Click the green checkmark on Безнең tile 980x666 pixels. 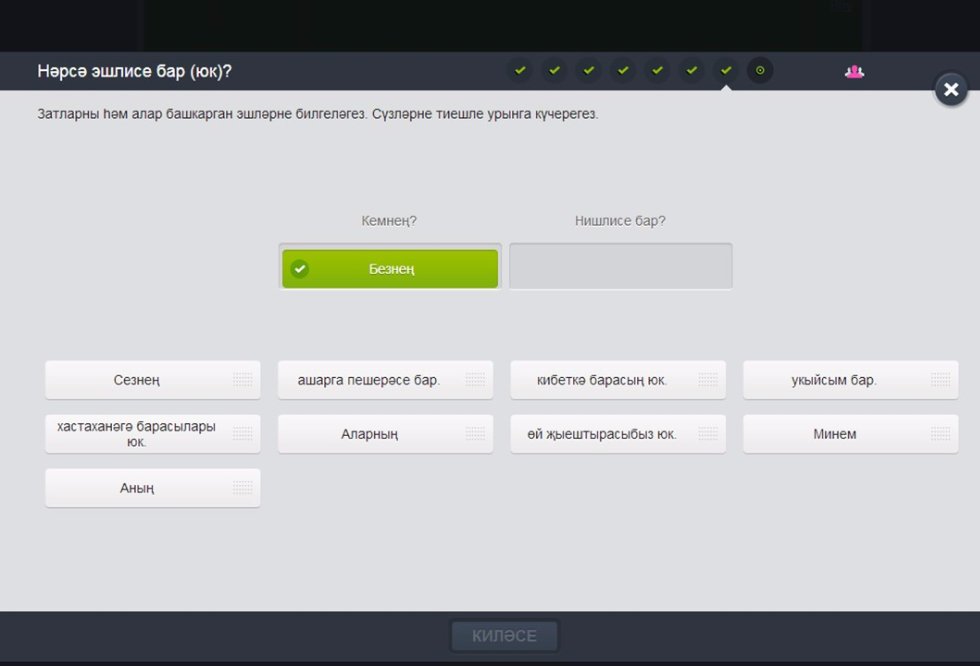pos(299,269)
